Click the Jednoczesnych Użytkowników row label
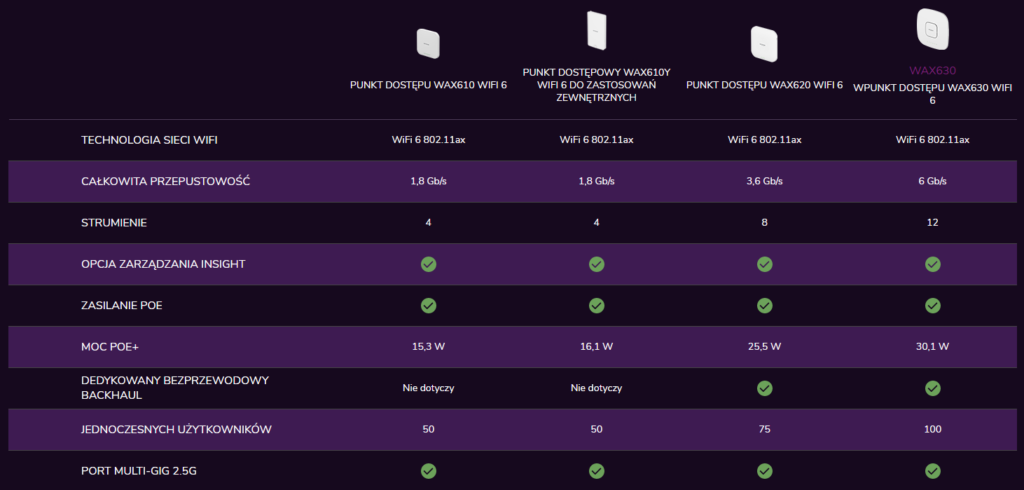 [x=176, y=429]
